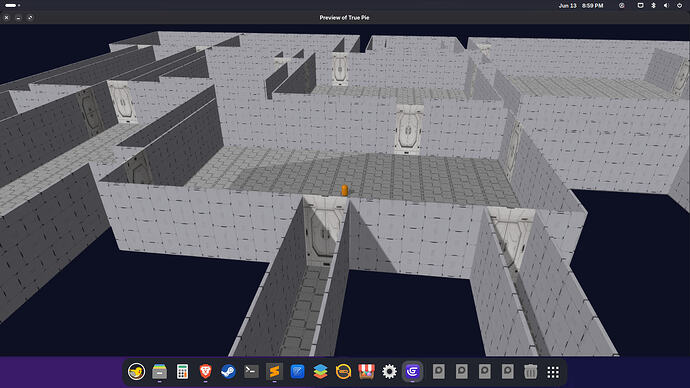The image size is (690, 388).
Task: Open Settings with the gear icon in the dock
Action: pyautogui.click(x=389, y=372)
